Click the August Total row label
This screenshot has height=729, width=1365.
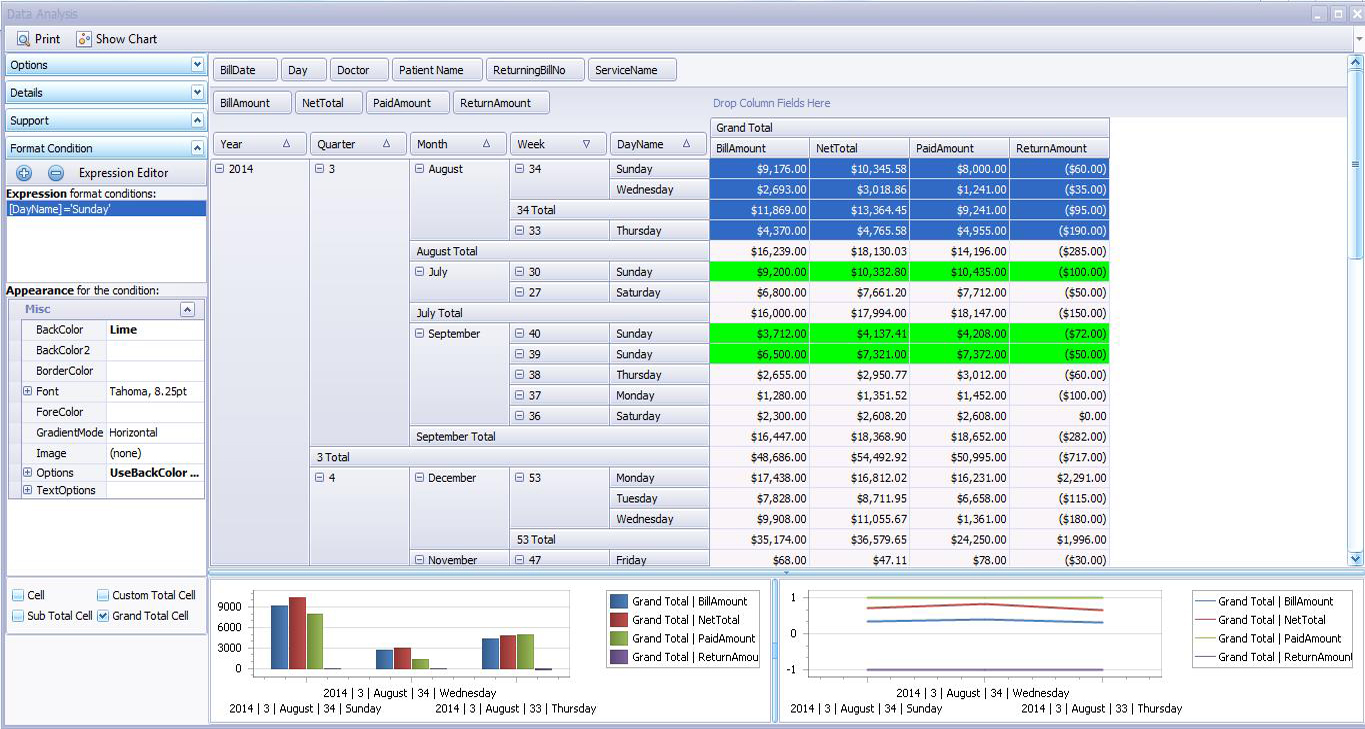point(560,252)
